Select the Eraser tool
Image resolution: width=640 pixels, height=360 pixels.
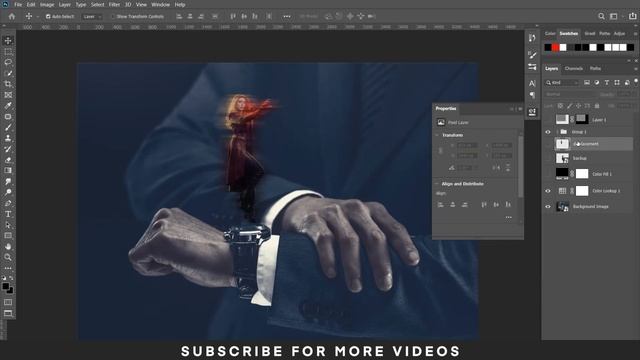click(8, 160)
